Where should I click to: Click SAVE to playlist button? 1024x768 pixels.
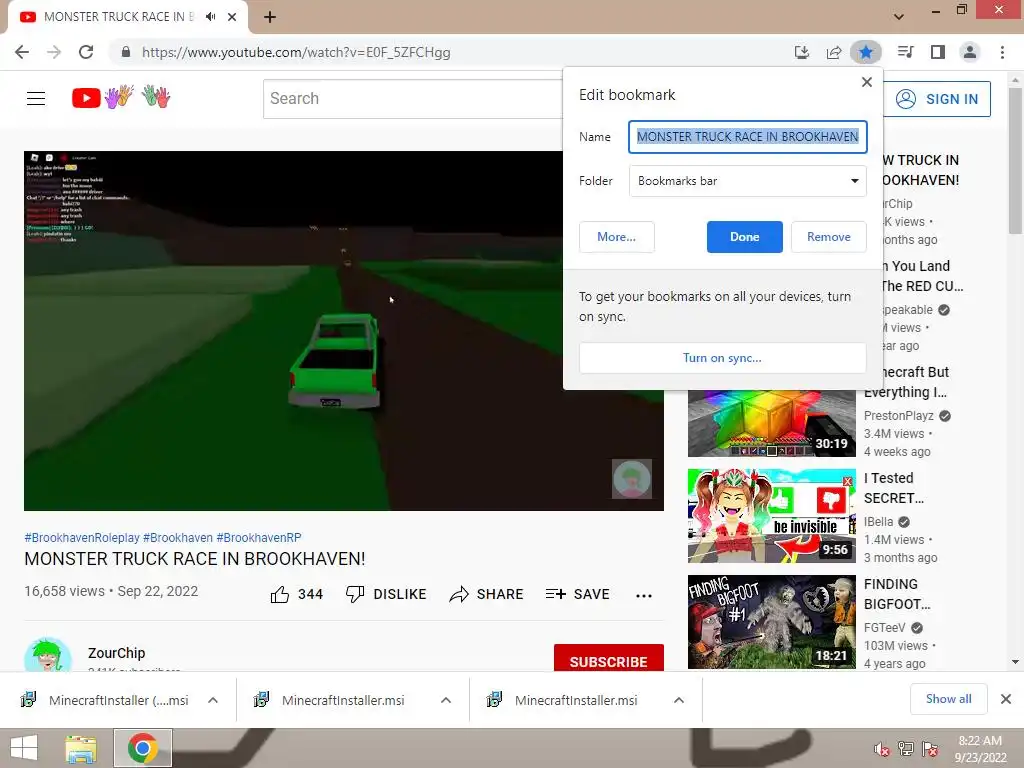click(578, 594)
